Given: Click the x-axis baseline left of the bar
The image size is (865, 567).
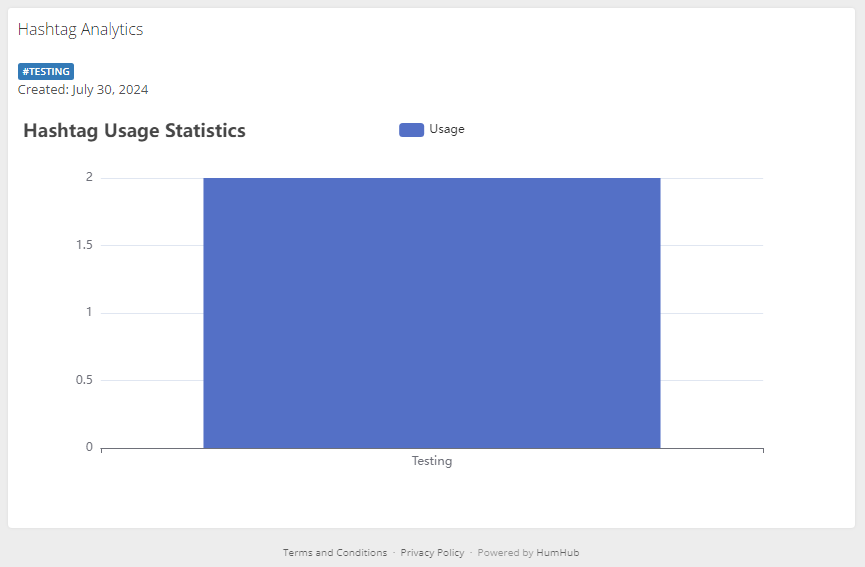Looking at the screenshot, I should [150, 448].
